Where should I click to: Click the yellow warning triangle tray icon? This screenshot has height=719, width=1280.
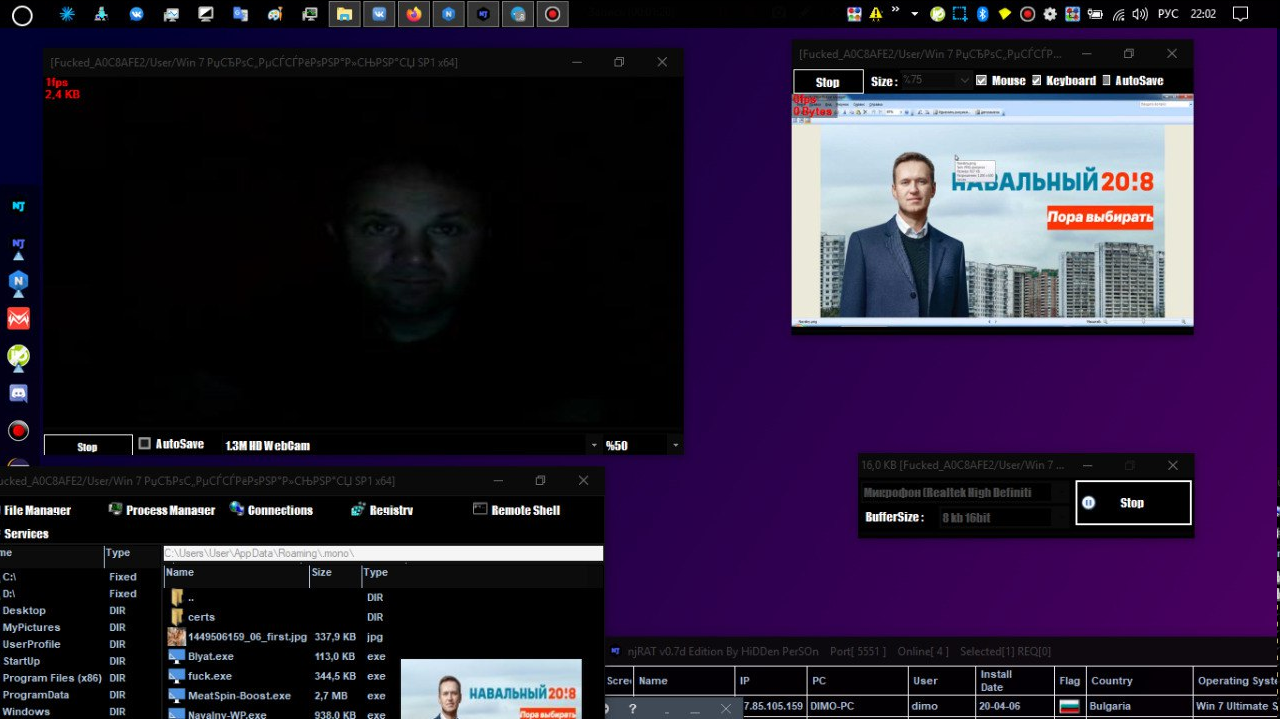click(x=876, y=14)
